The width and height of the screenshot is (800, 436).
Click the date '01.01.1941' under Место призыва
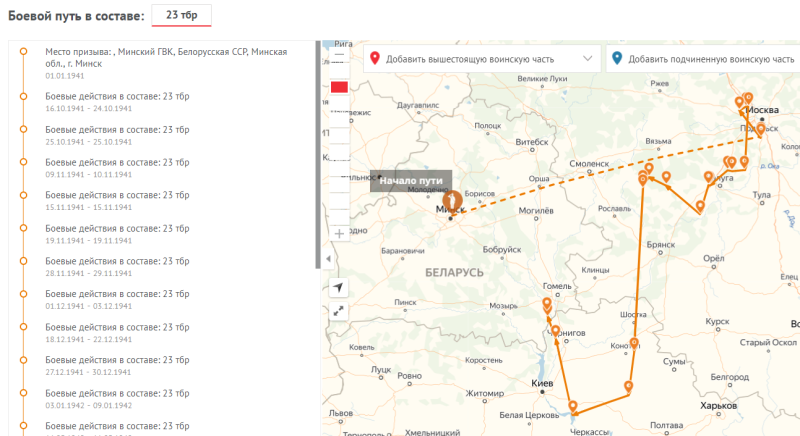[64, 76]
